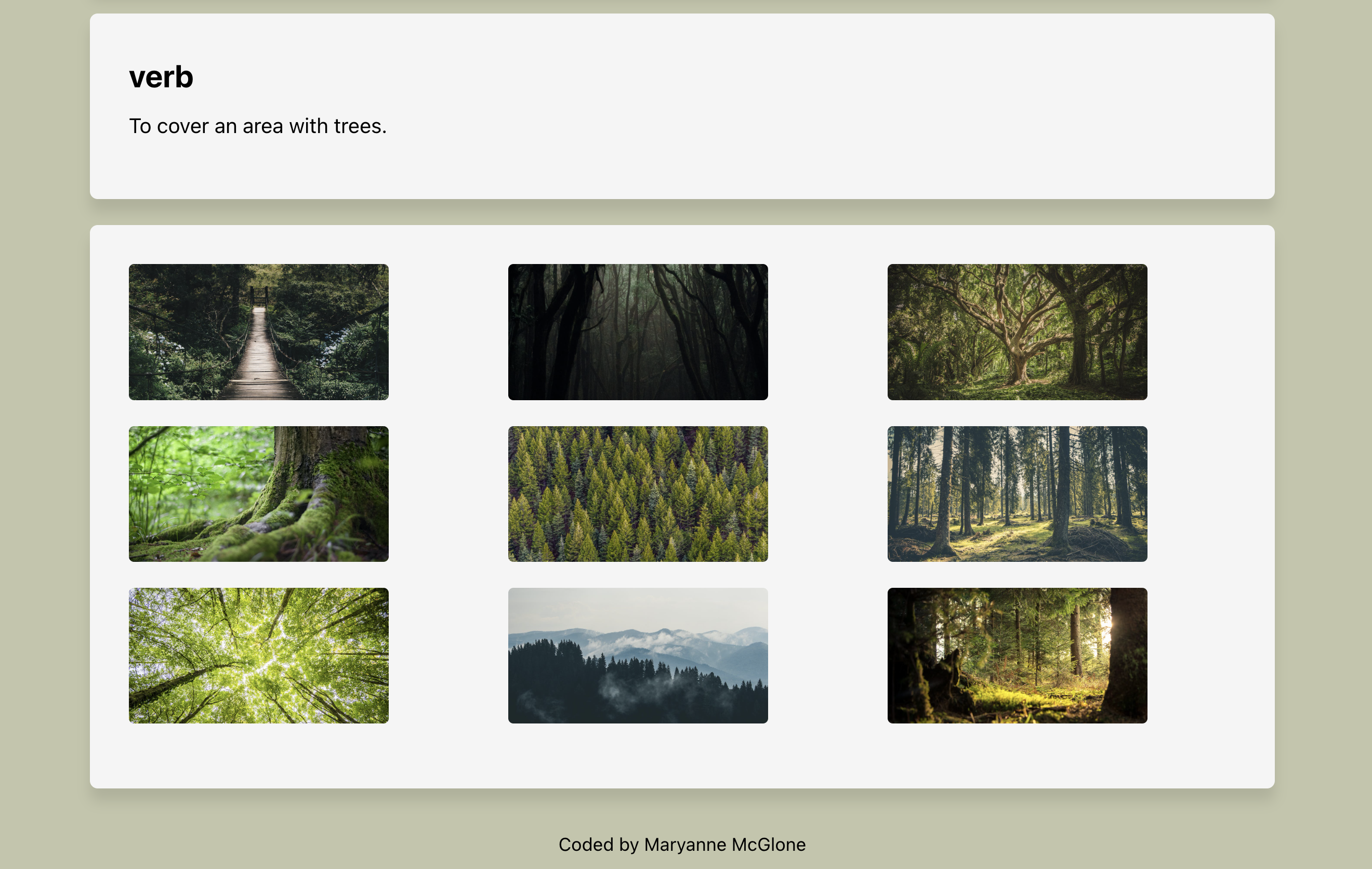Click the suspension bridge forest image
Screen dimensions: 1372x869
[259, 331]
